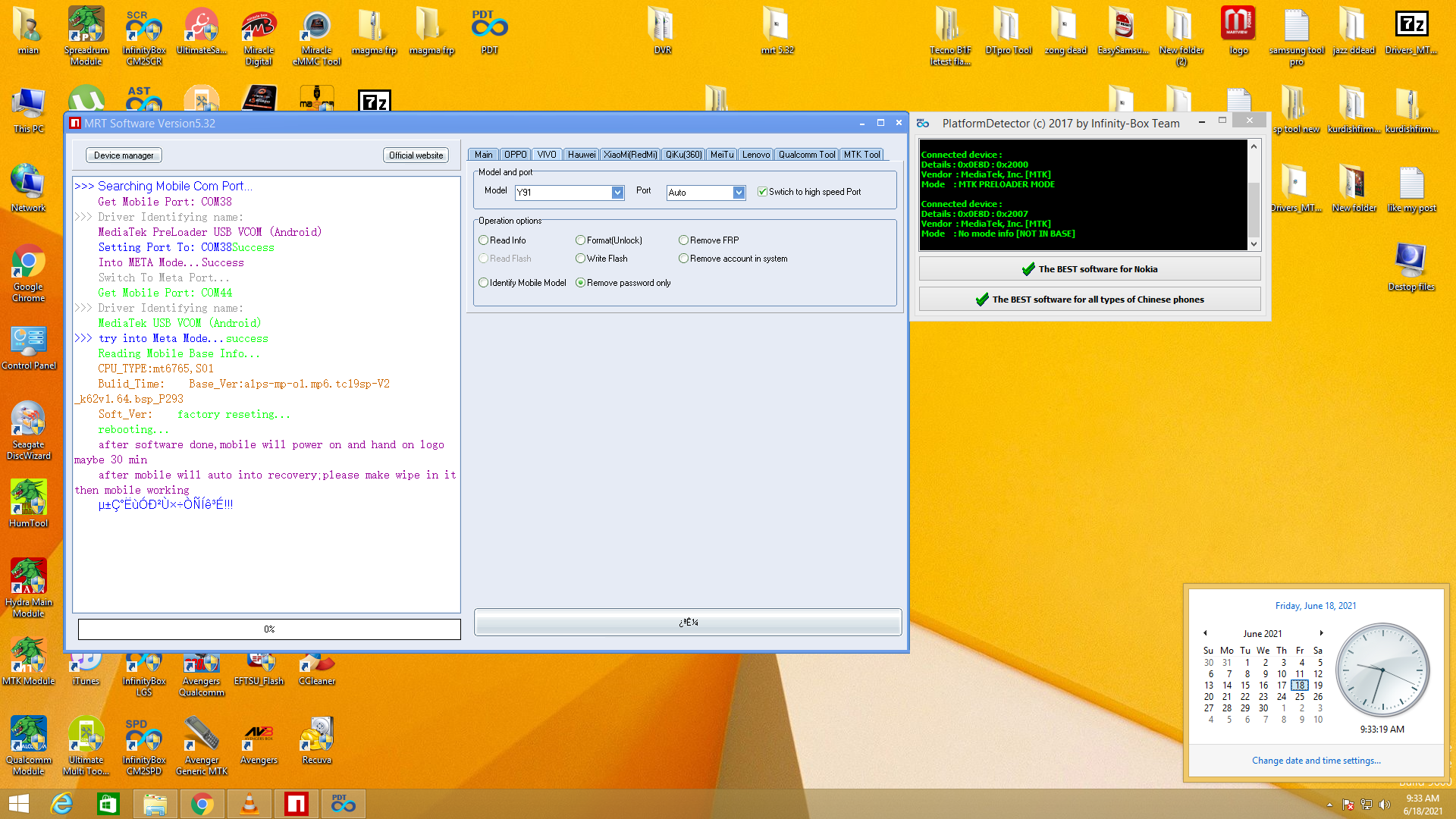
Task: Switch to the Lenovo tab
Action: [x=755, y=155]
